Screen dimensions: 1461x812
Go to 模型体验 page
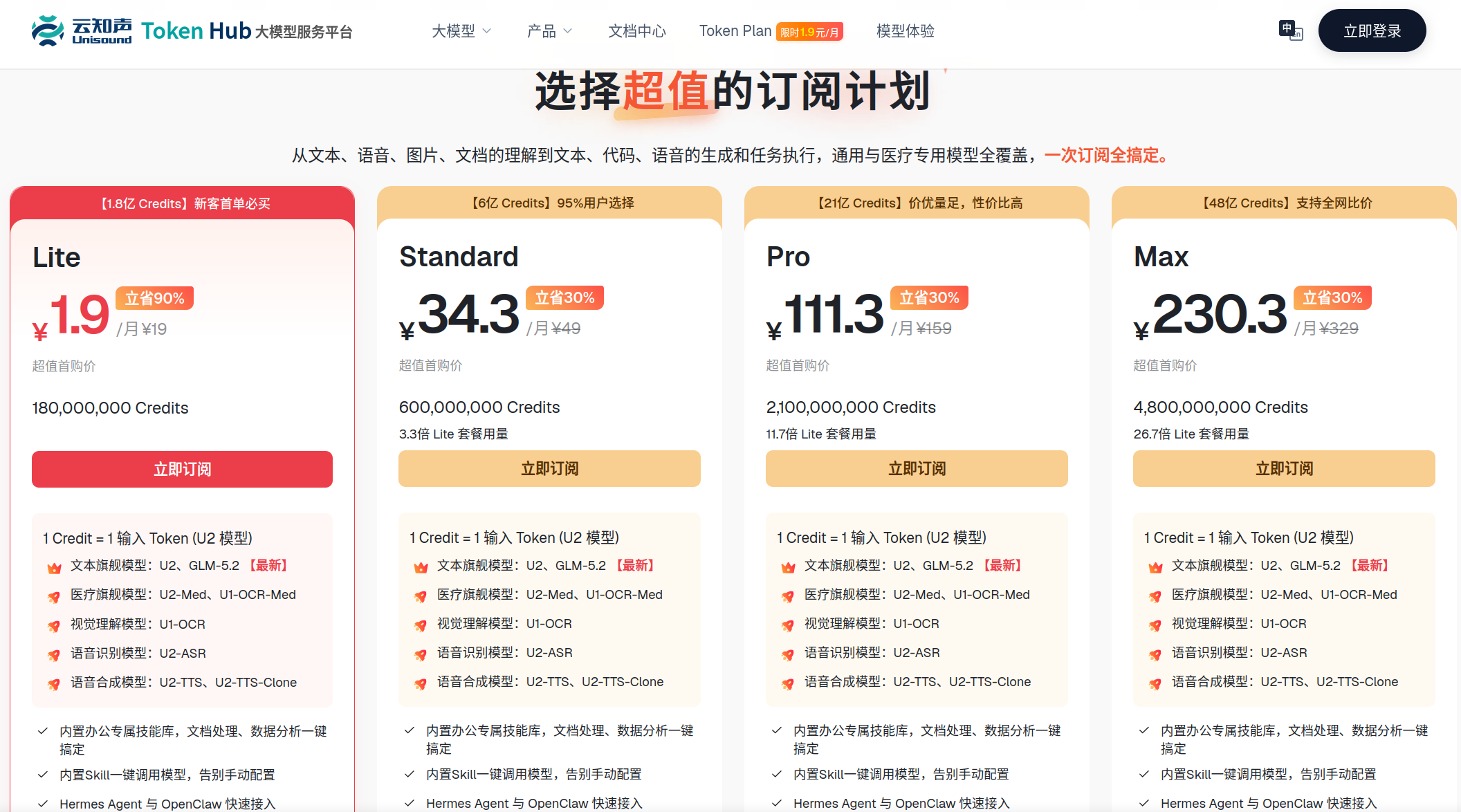[906, 31]
